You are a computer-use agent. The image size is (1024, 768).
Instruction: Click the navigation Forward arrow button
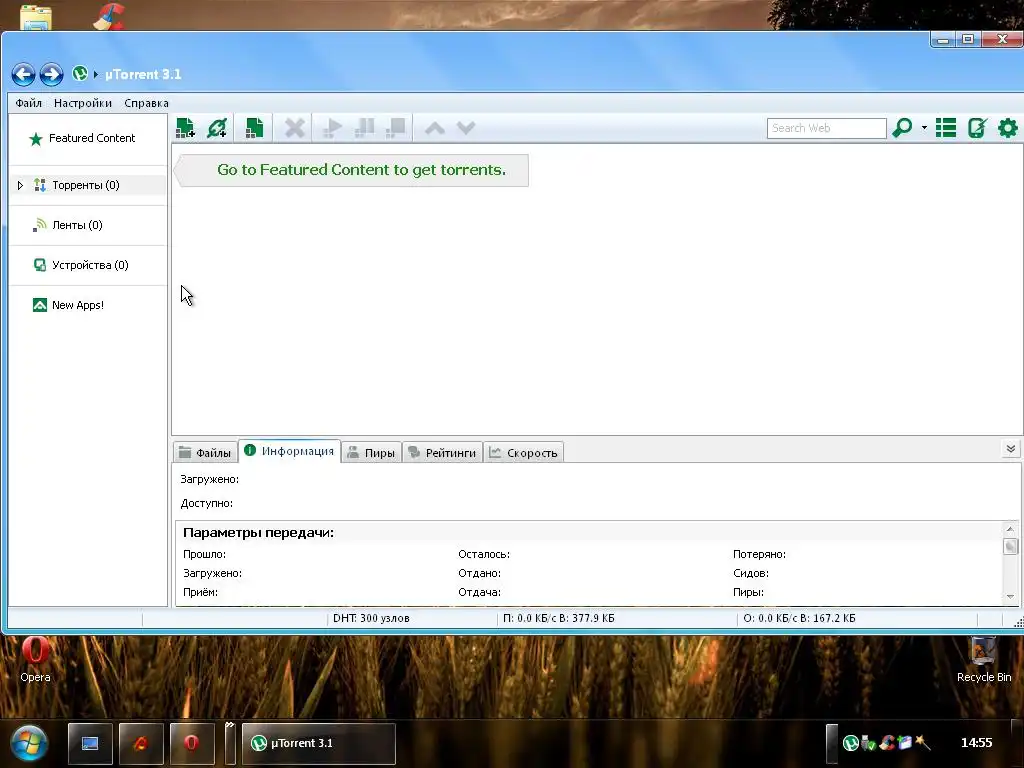[x=51, y=74]
